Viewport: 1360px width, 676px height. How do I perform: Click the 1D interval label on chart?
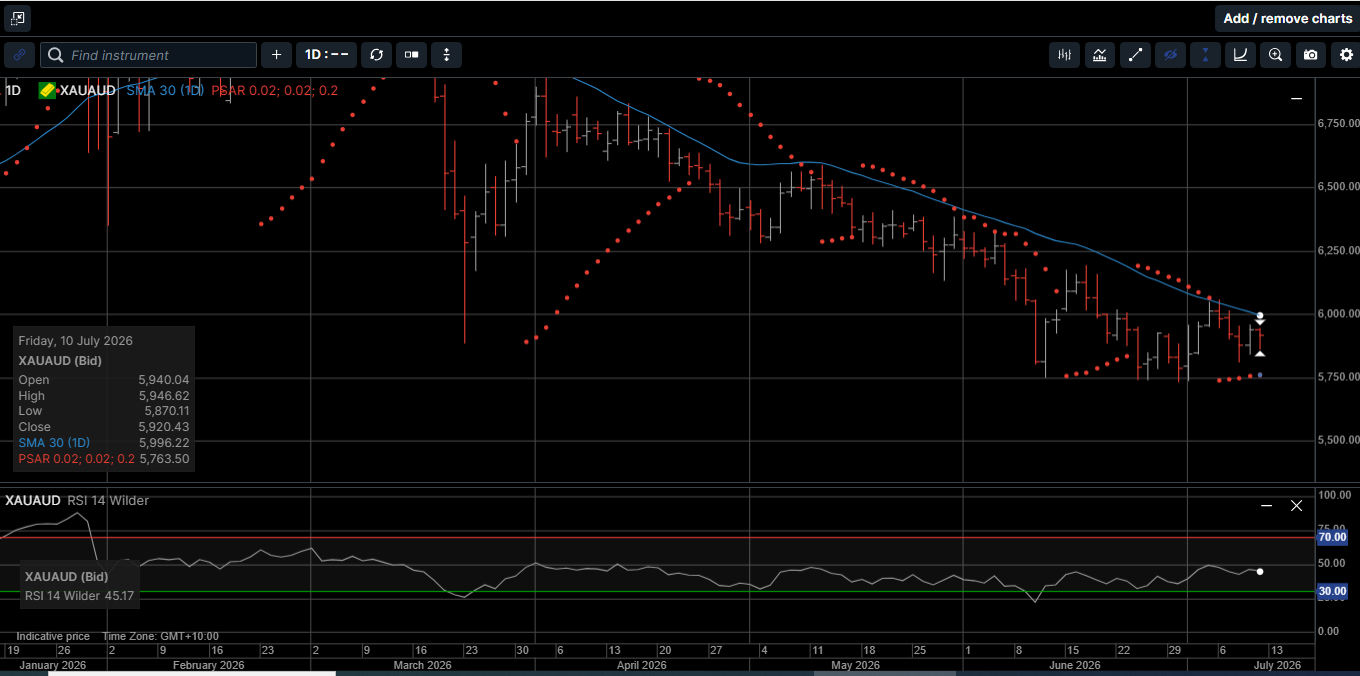(x=13, y=90)
